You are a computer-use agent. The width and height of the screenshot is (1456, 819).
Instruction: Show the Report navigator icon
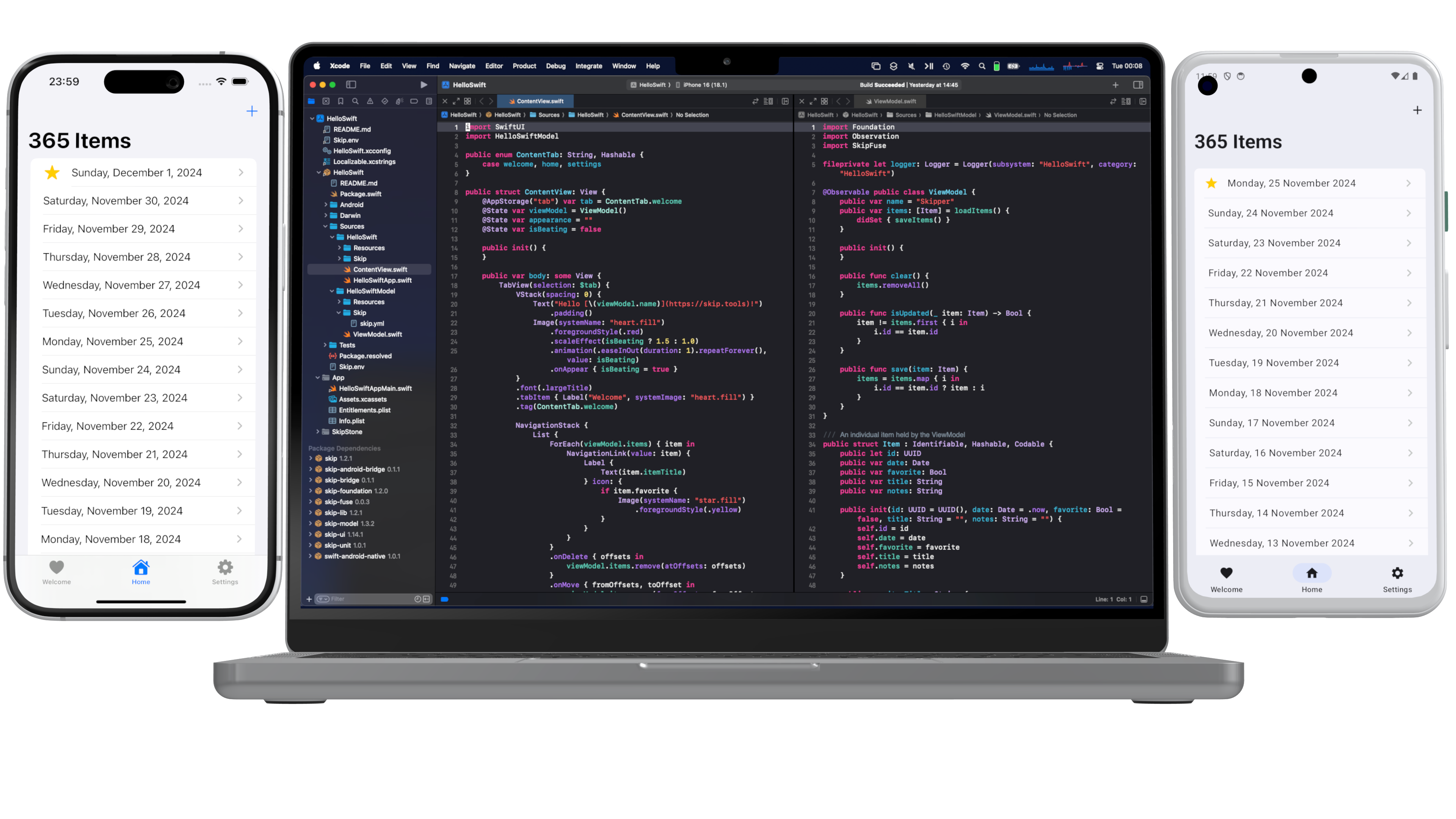pyautogui.click(x=429, y=101)
